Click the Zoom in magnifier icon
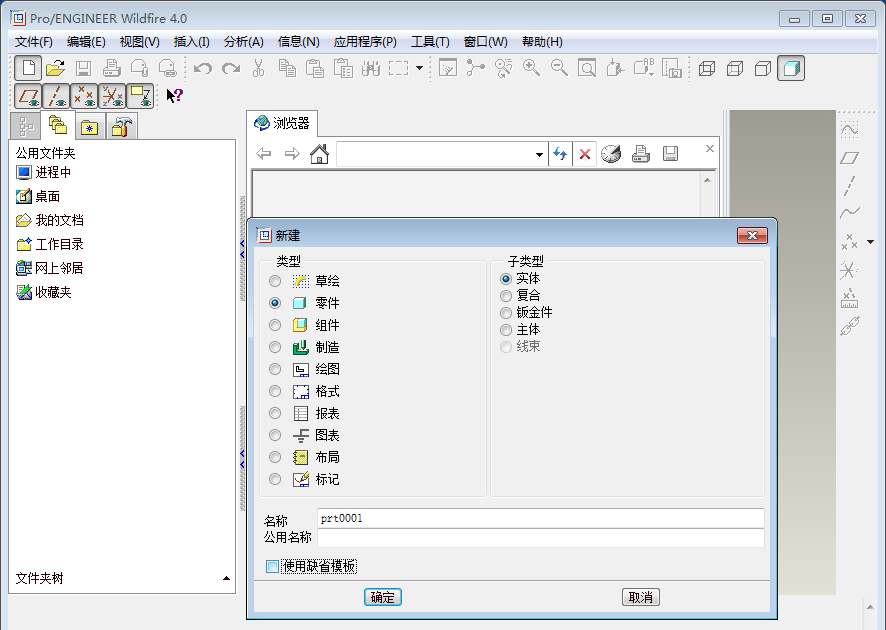The image size is (886, 630). 531,69
